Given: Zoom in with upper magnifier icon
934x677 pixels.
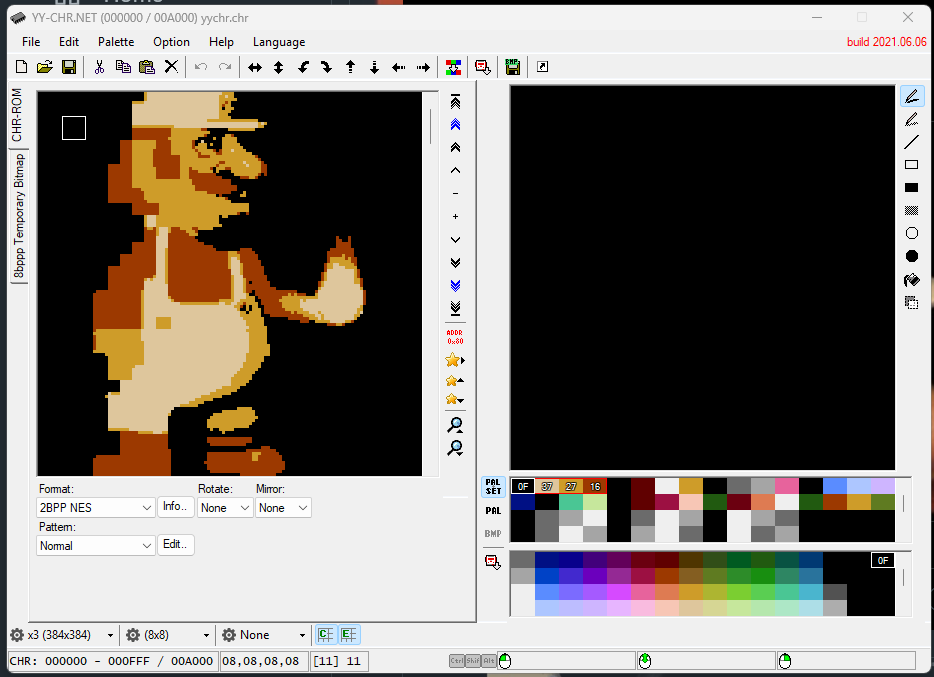Looking at the screenshot, I should point(456,425).
